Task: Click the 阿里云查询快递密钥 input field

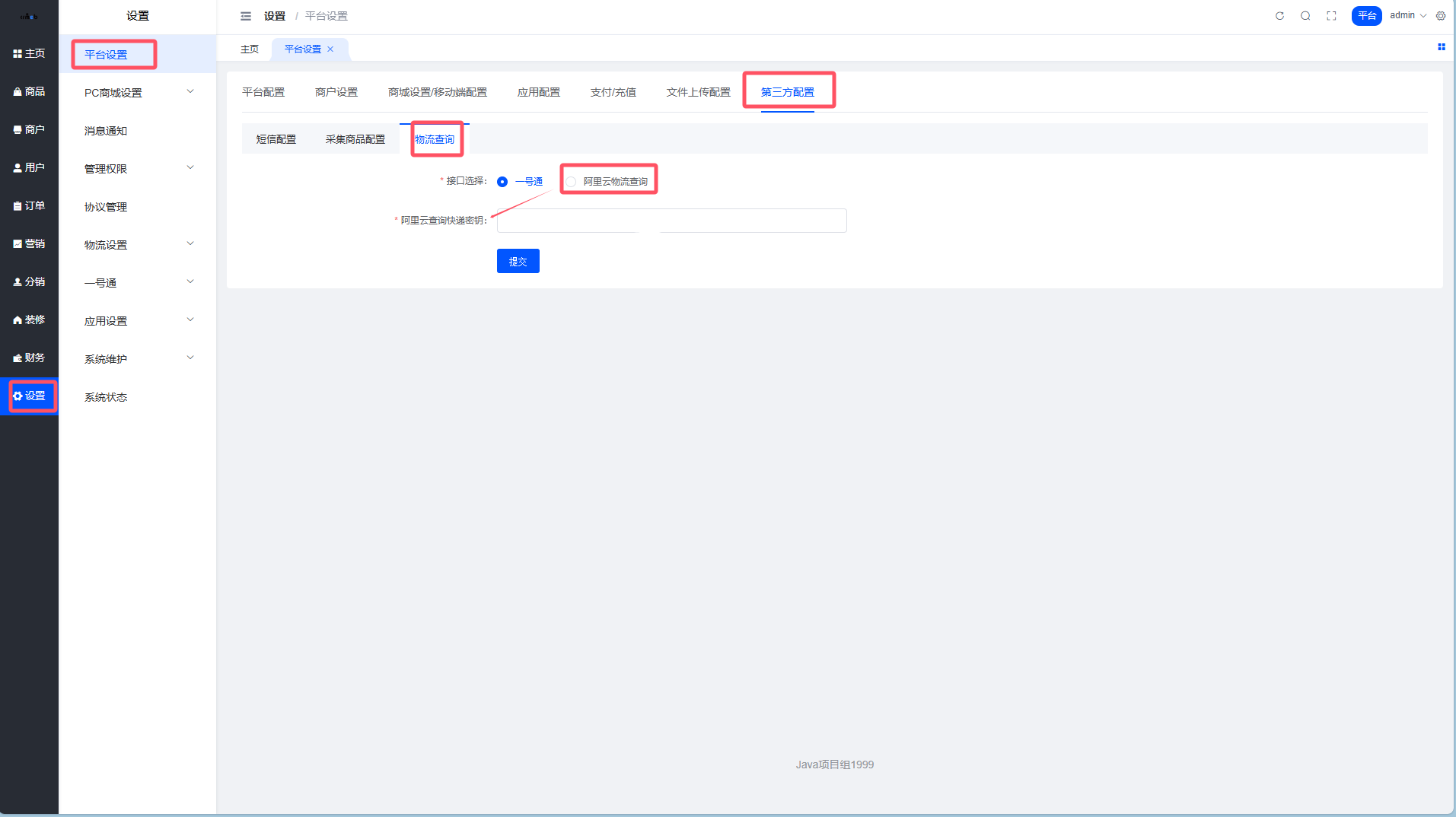Action: point(671,221)
